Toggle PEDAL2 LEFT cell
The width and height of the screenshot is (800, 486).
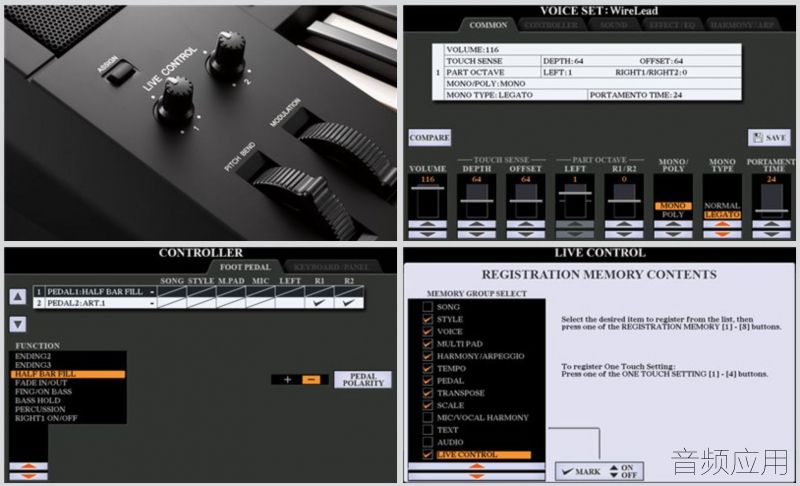pos(290,303)
